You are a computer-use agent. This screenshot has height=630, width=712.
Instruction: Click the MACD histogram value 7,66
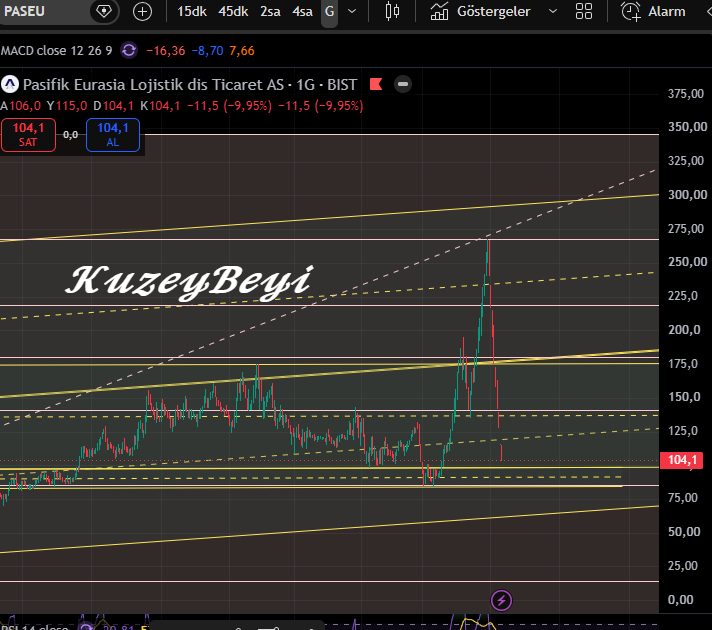[242, 50]
